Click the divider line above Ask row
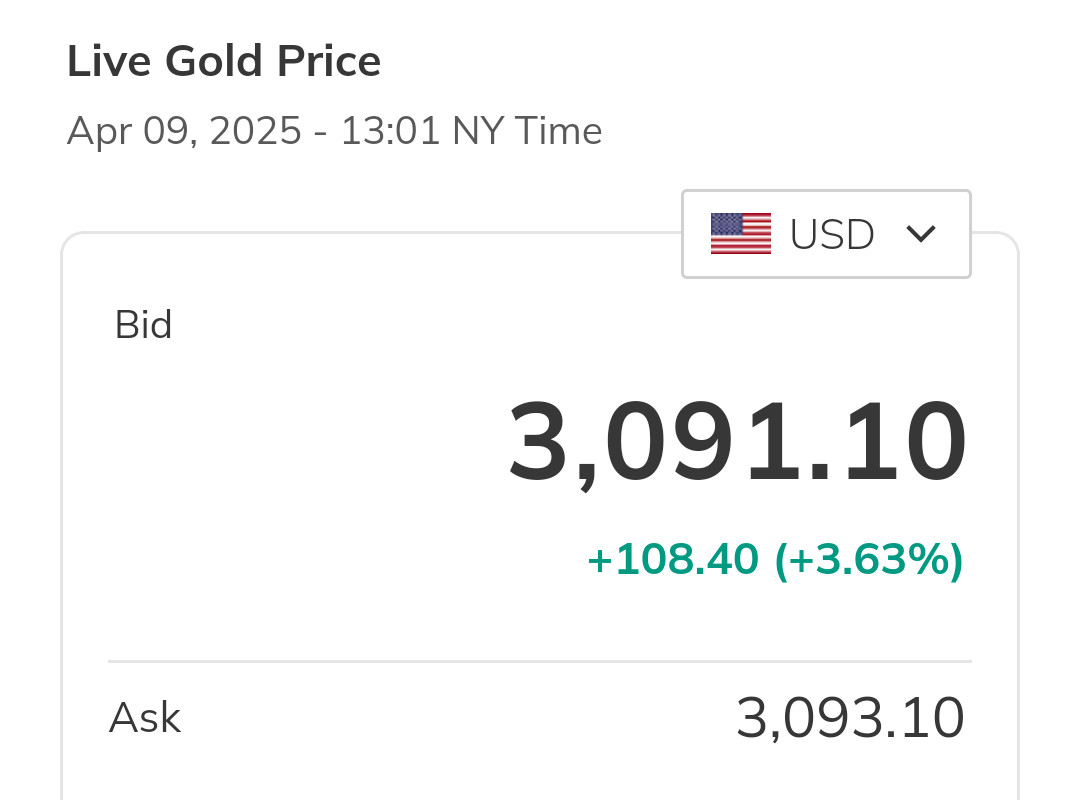The width and height of the screenshot is (1070, 800). click(x=540, y=661)
